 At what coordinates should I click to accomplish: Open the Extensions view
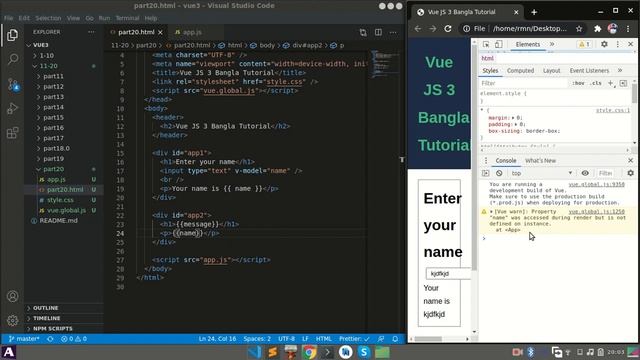click(12, 133)
